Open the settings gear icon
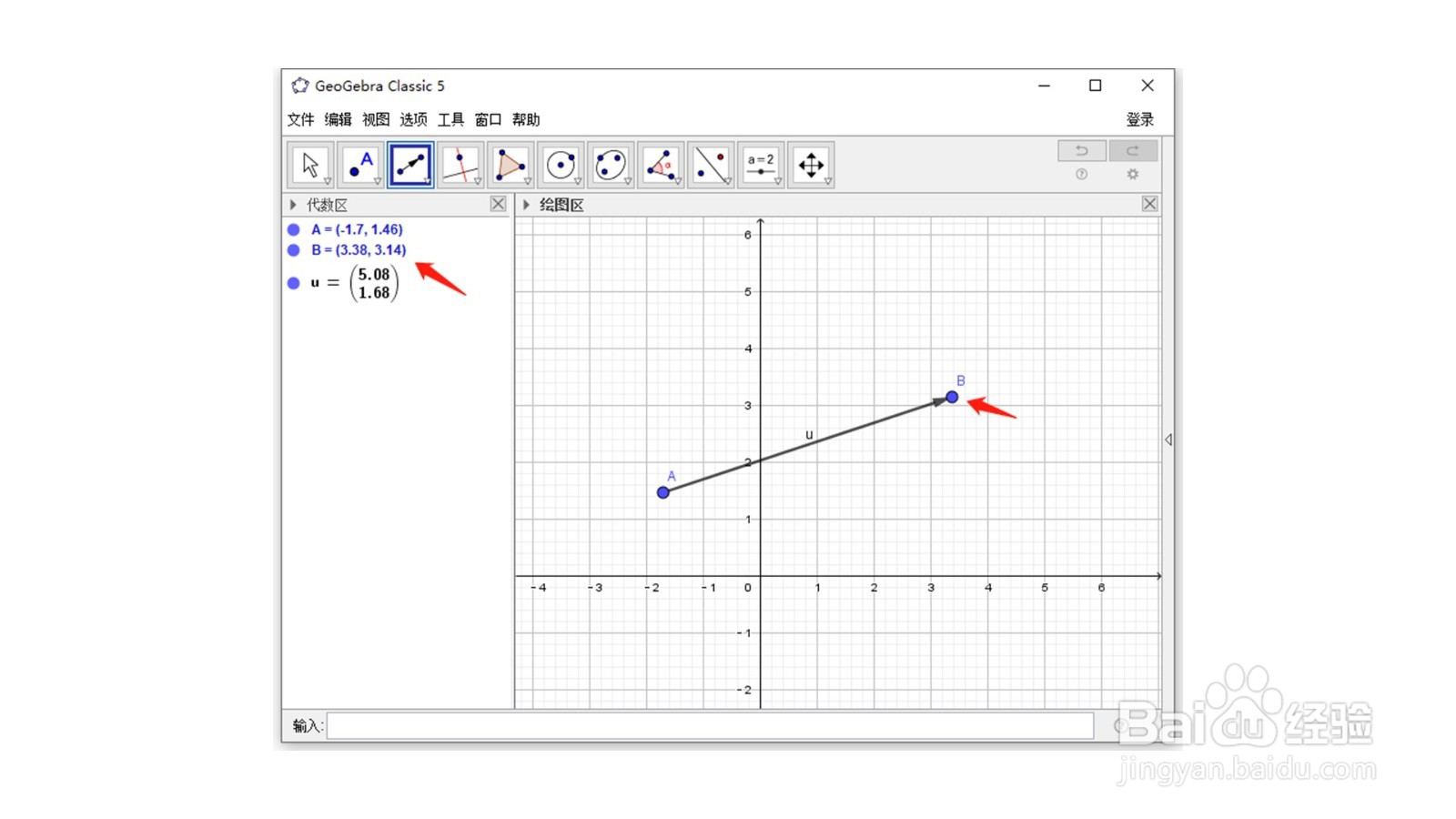 [1133, 175]
